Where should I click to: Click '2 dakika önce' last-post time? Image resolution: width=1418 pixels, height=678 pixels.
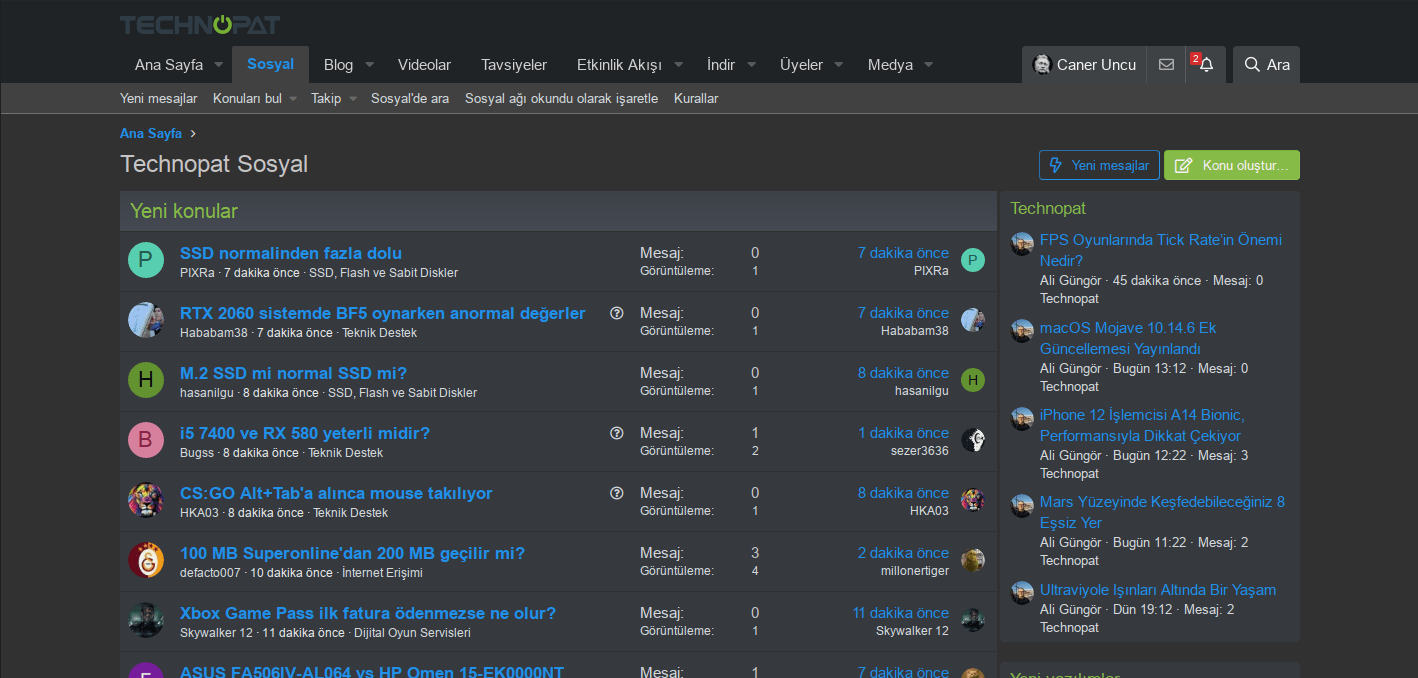click(903, 553)
